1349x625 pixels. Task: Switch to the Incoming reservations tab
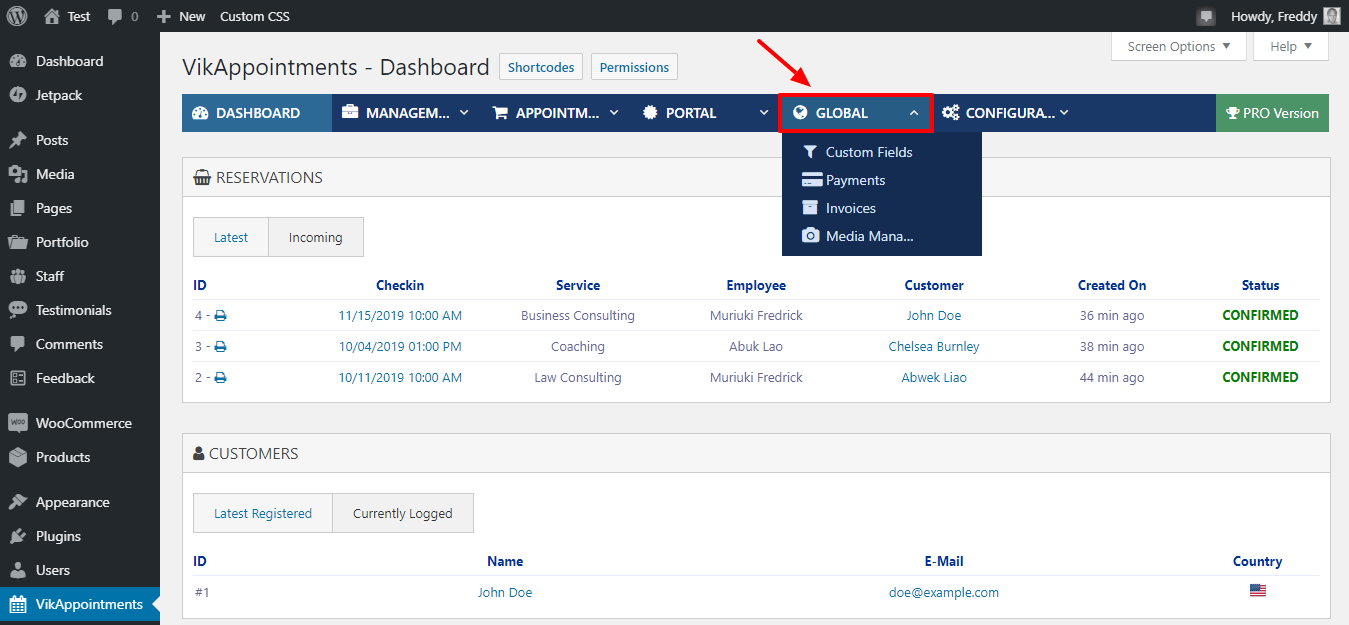point(316,237)
